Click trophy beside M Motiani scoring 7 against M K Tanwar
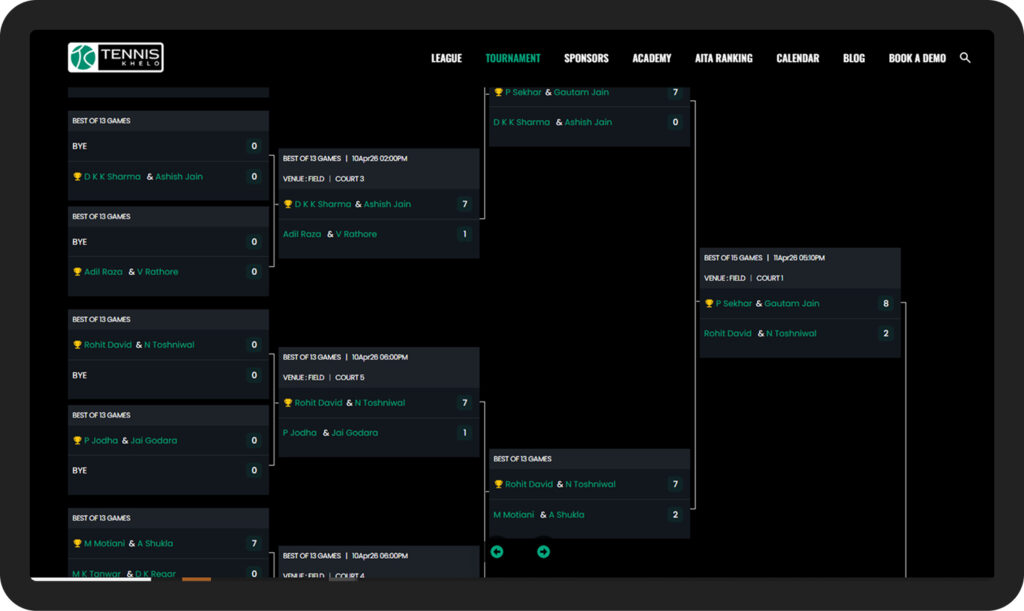1024x611 pixels. (77, 543)
